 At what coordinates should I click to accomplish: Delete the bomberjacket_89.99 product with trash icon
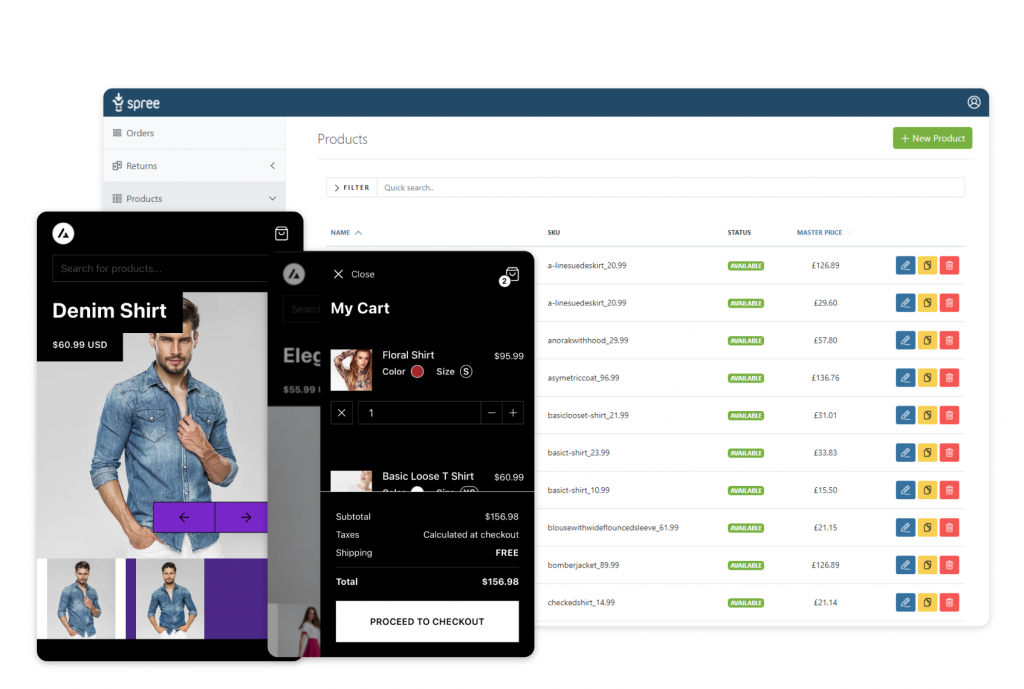(949, 565)
